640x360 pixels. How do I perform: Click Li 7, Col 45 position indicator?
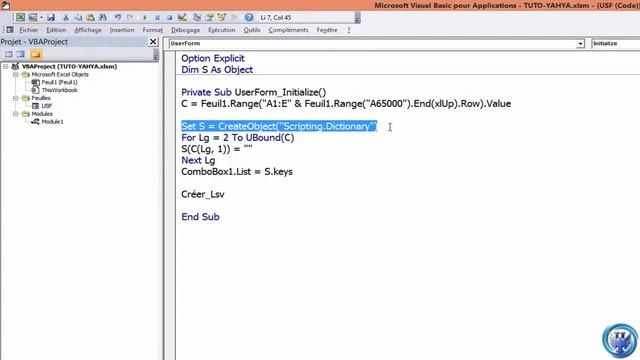(276, 18)
